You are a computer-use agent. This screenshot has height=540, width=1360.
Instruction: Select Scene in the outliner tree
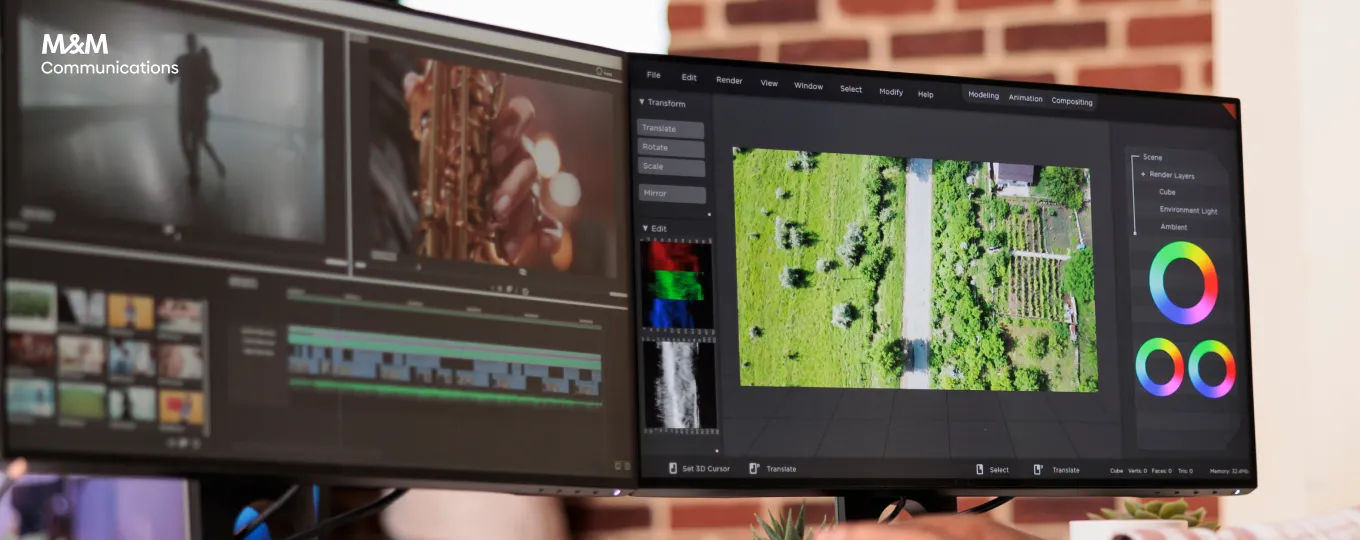(1152, 157)
